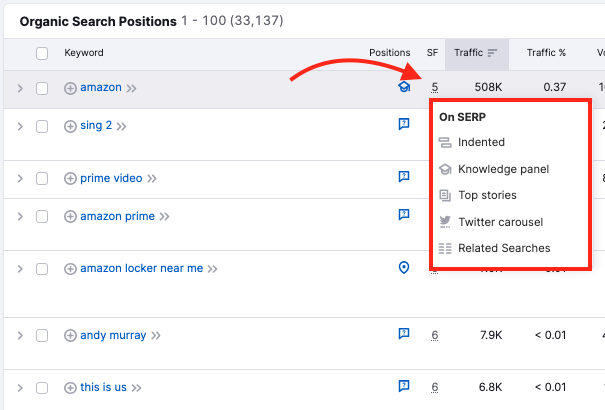
Task: Click the Keyword column header
Action: point(84,53)
